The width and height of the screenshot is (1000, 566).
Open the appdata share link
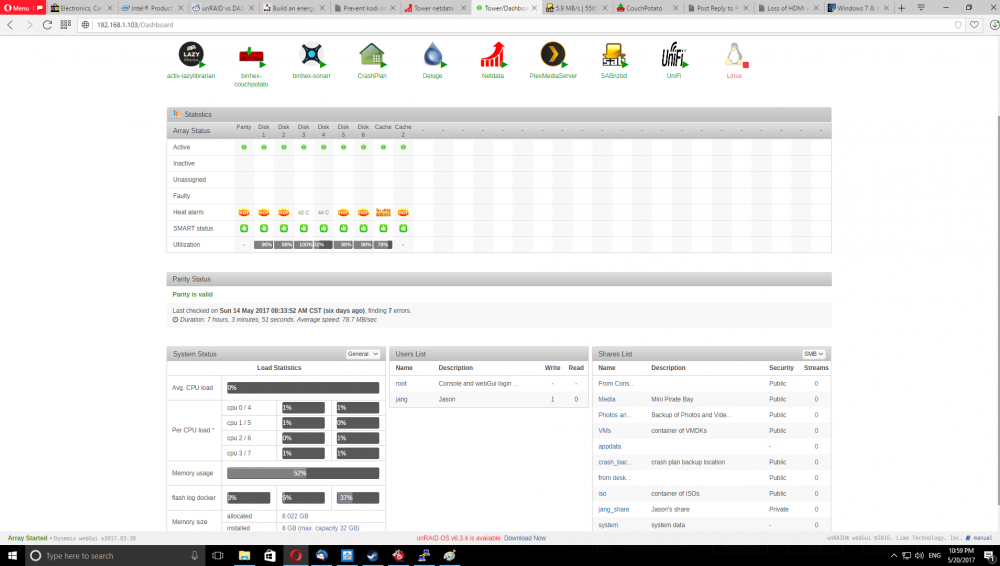tap(609, 447)
